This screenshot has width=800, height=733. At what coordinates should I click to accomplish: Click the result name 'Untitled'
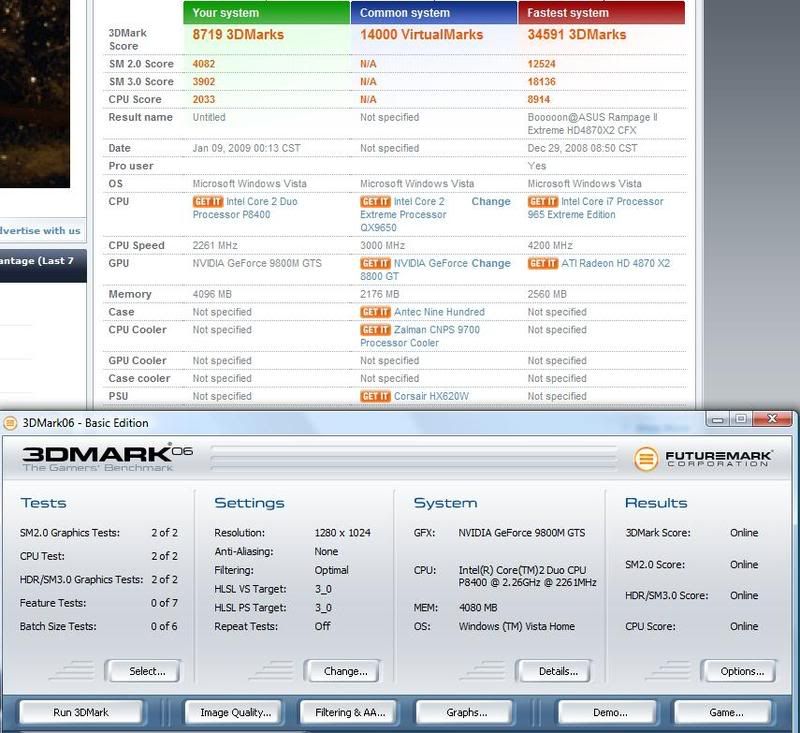(209, 117)
